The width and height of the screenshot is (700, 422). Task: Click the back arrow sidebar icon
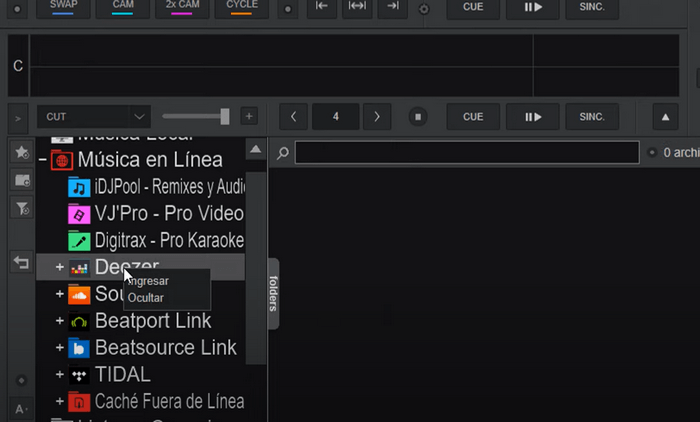21,262
